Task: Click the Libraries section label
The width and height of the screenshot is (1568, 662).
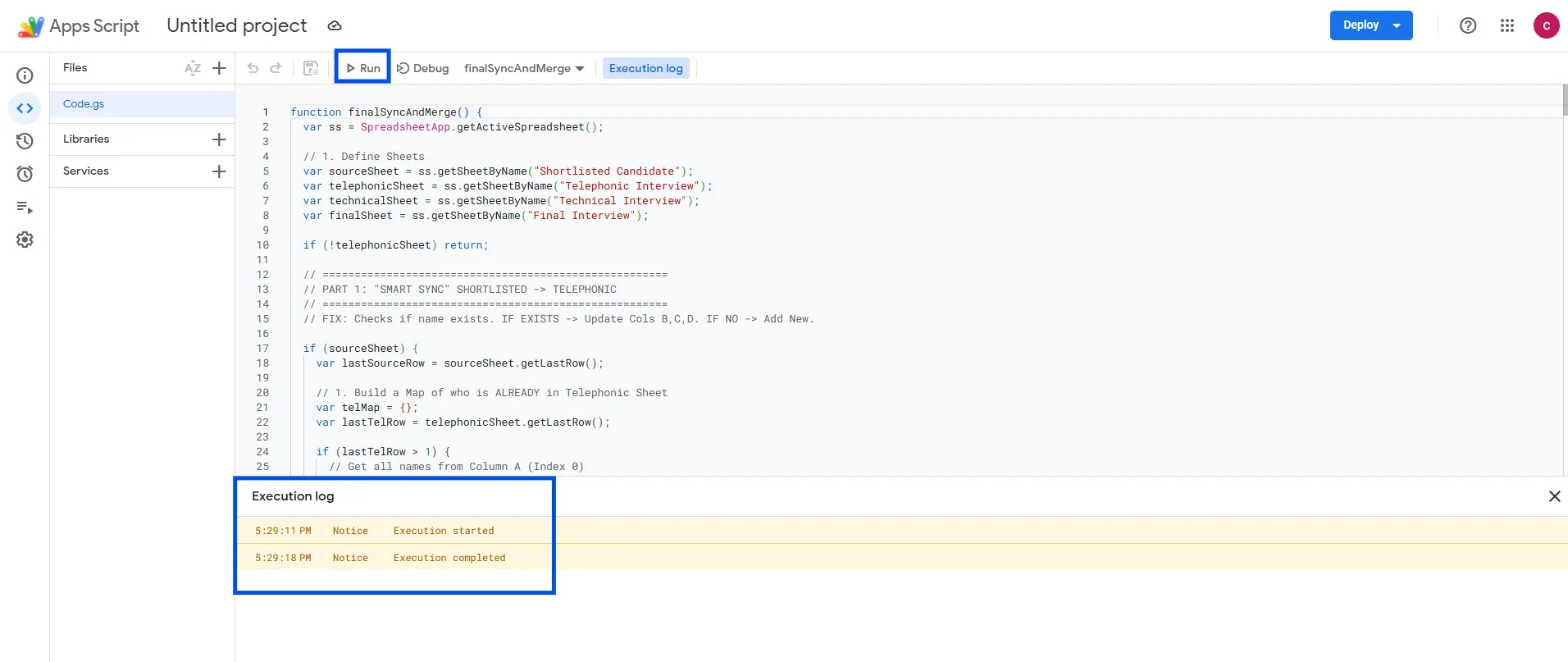Action: tap(86, 139)
